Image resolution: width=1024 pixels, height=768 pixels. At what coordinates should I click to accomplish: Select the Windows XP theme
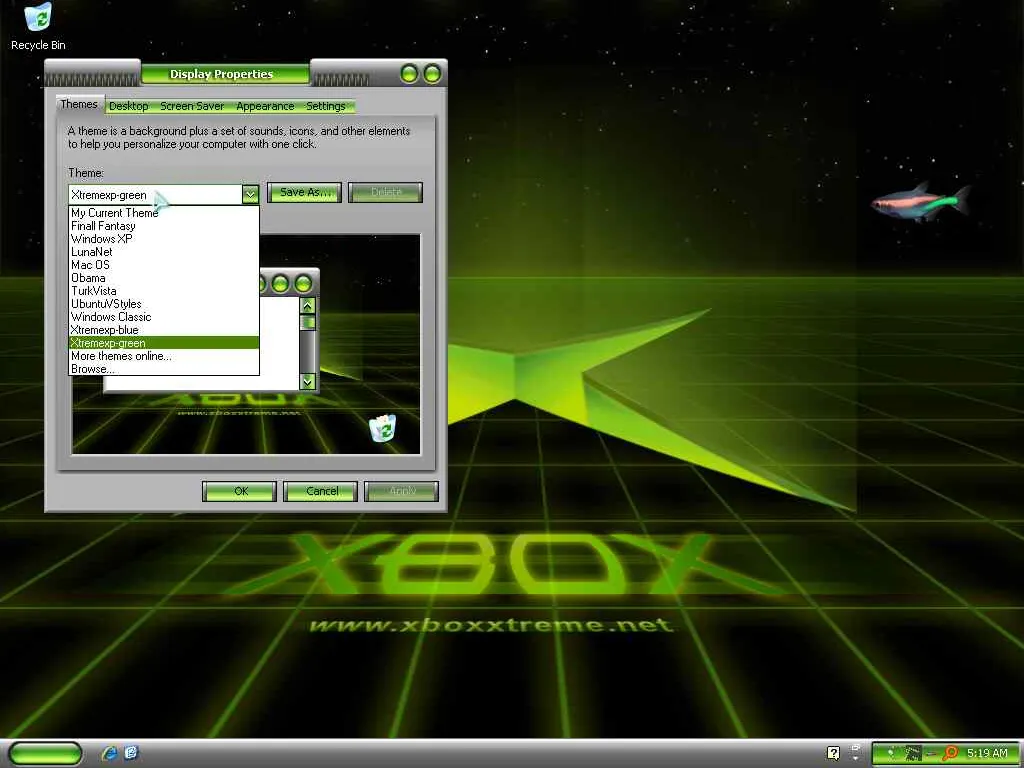[164, 239]
